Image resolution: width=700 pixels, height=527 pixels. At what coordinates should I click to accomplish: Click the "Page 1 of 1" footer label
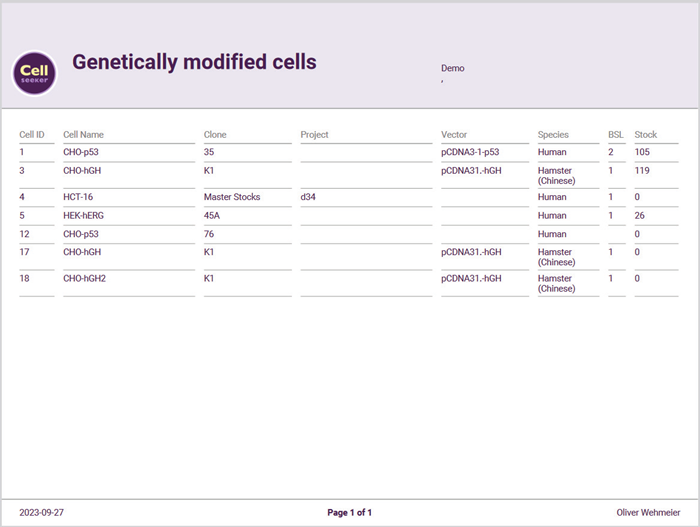click(350, 512)
